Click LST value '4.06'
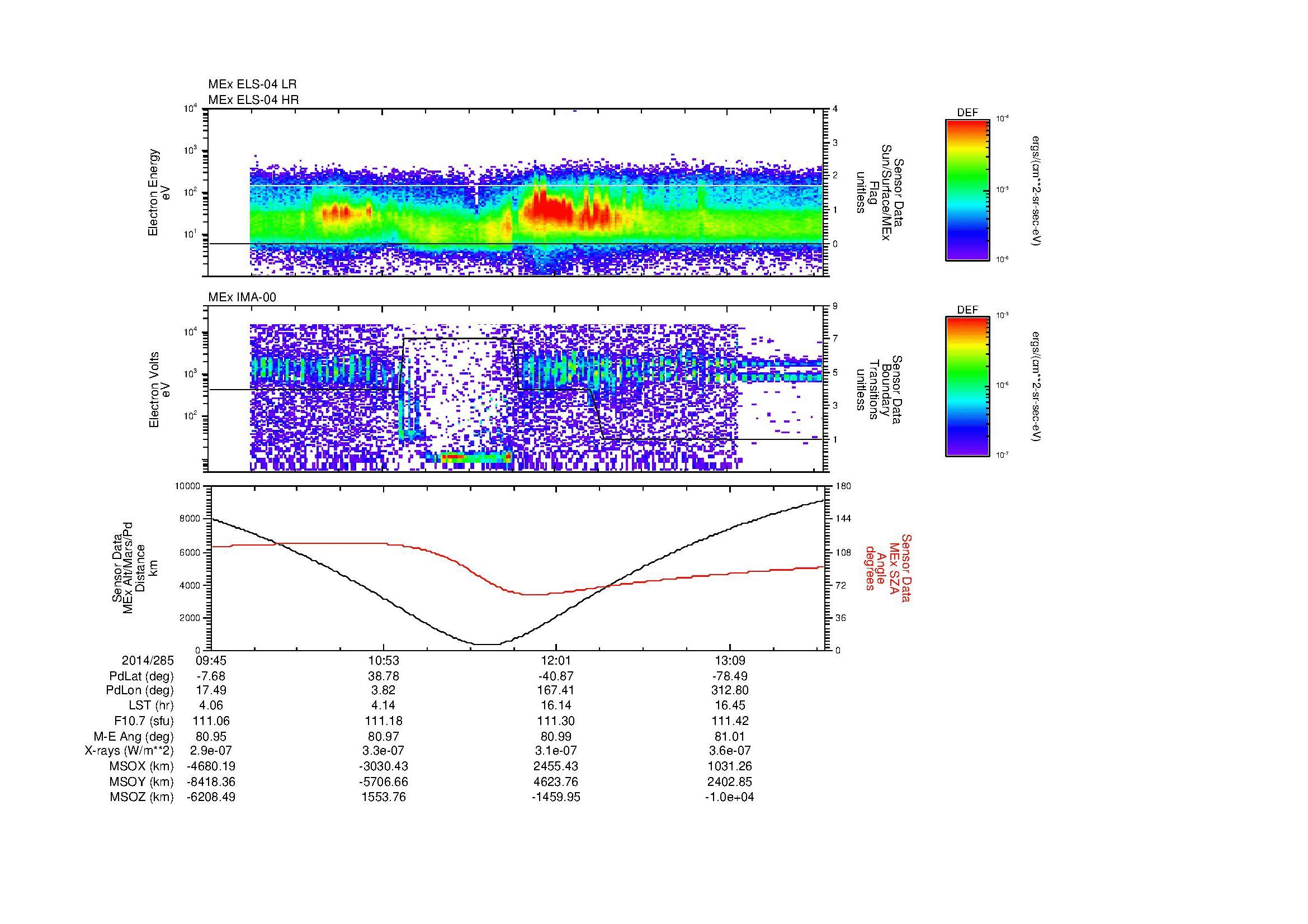This screenshot has height=924, width=1308. [211, 705]
